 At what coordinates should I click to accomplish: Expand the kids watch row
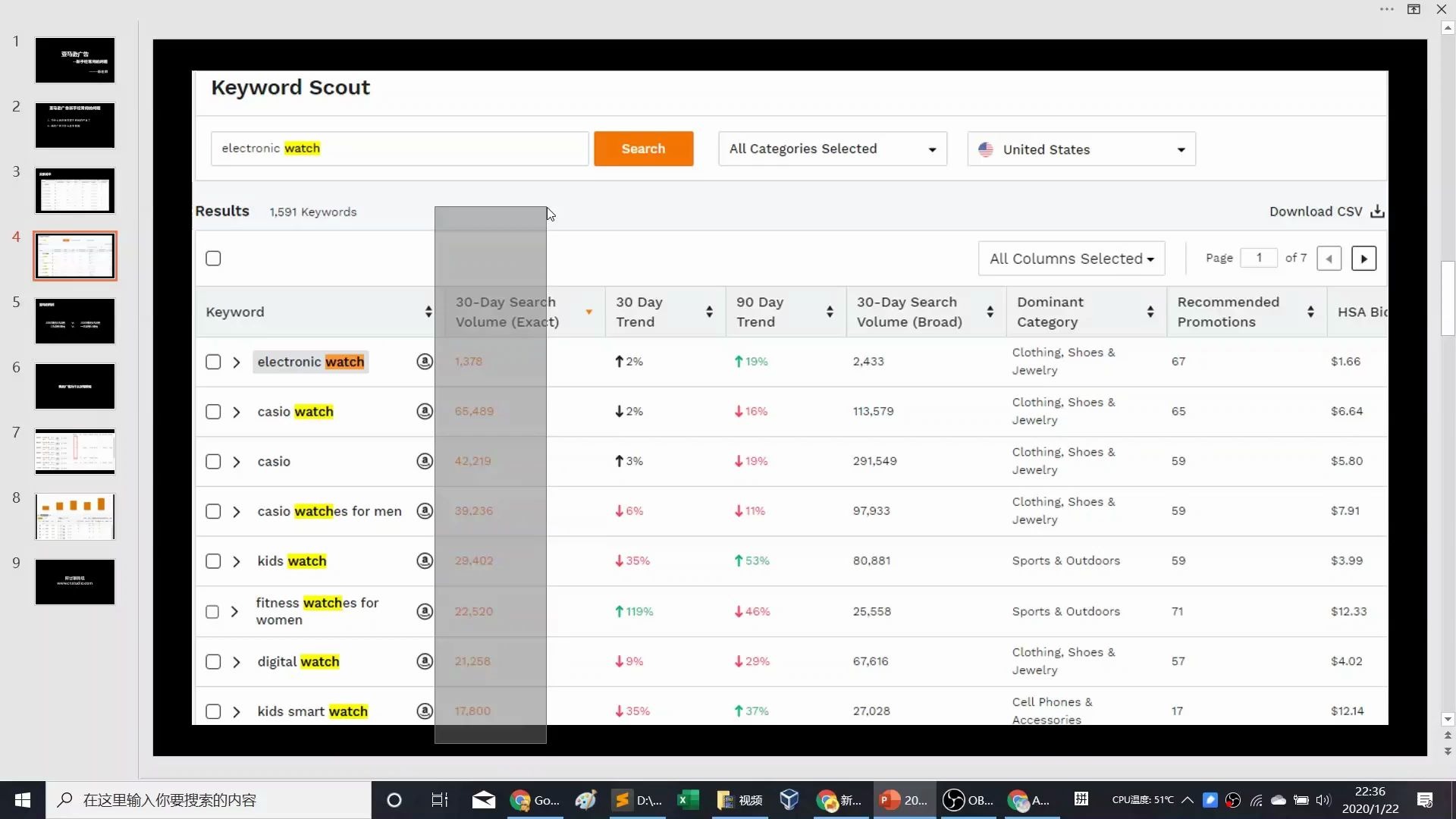[x=237, y=561]
